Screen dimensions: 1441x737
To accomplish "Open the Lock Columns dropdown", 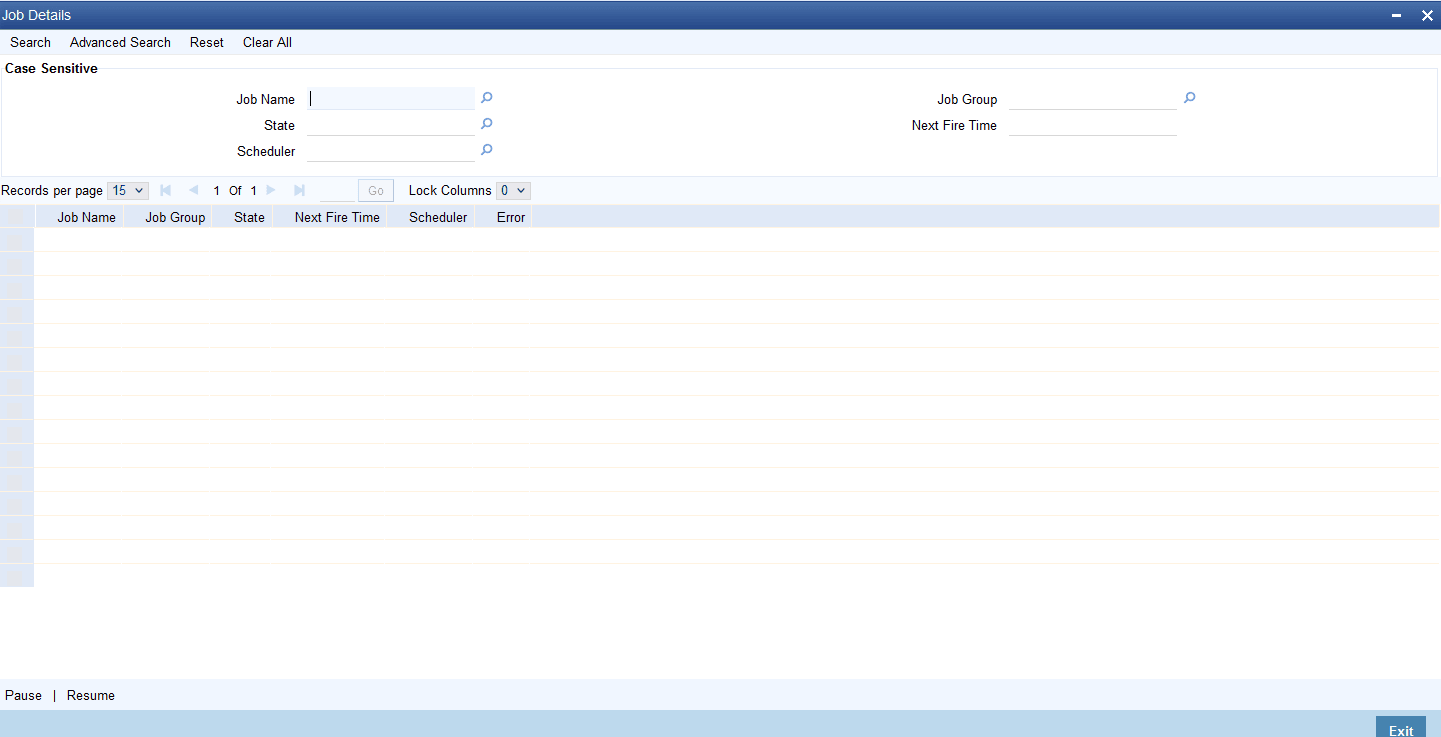I will [513, 190].
